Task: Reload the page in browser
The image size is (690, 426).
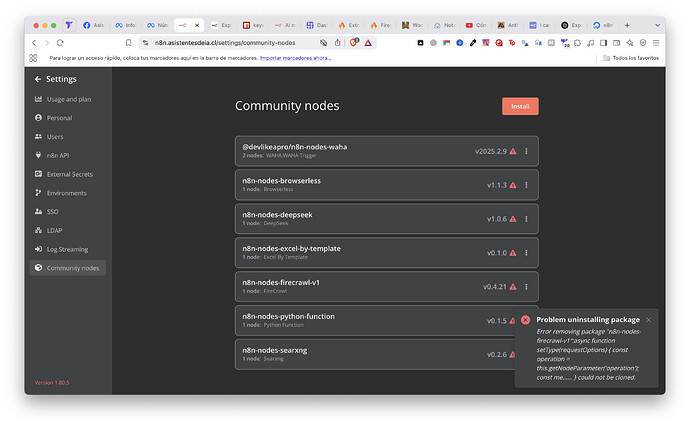Action: (x=60, y=43)
